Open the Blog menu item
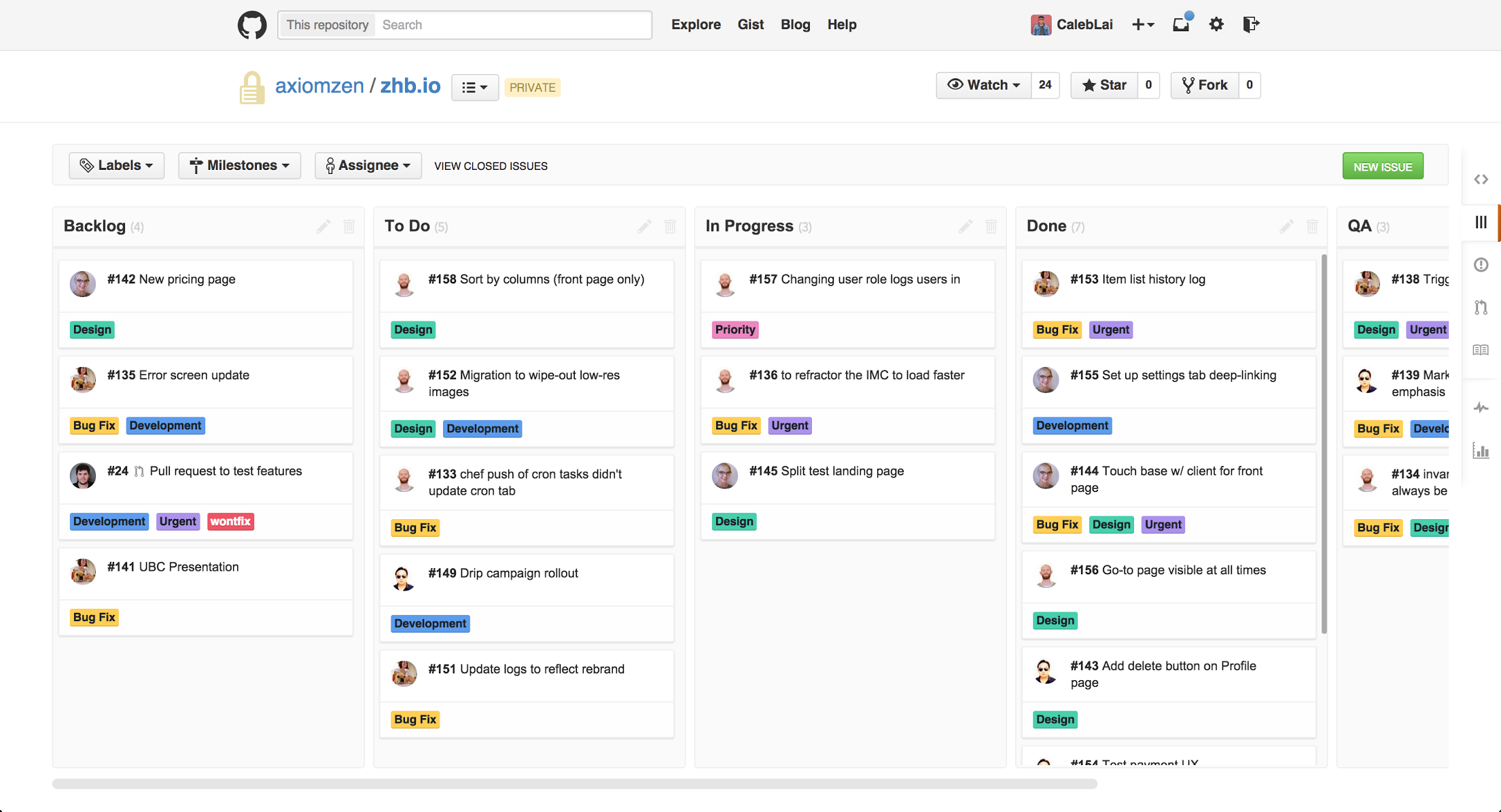The height and width of the screenshot is (812, 1501). 795,24
